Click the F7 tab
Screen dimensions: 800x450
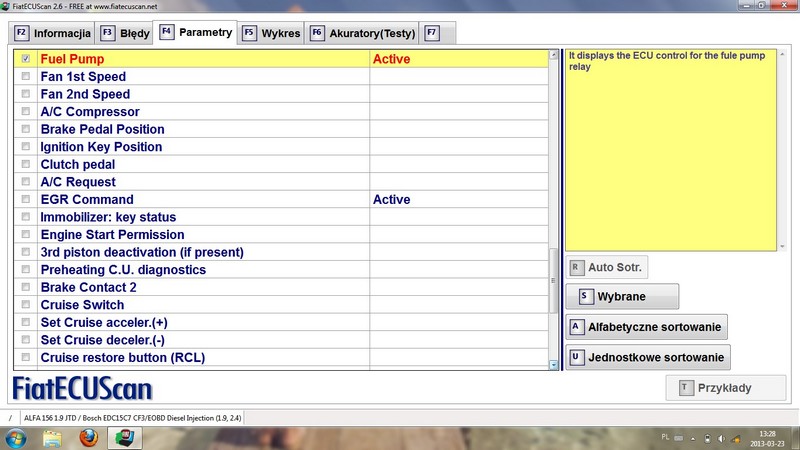click(437, 33)
